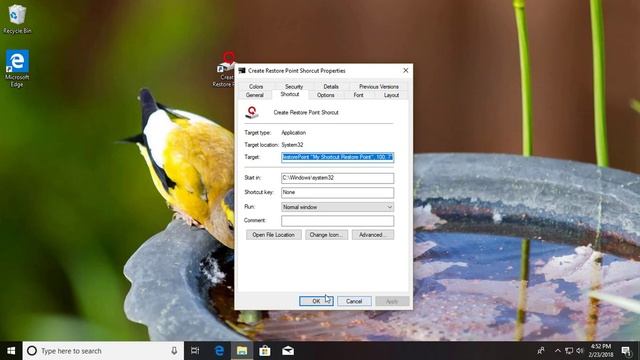This screenshot has height=360, width=640.
Task: Open the Recycle Bin desktop icon
Action: tap(17, 19)
